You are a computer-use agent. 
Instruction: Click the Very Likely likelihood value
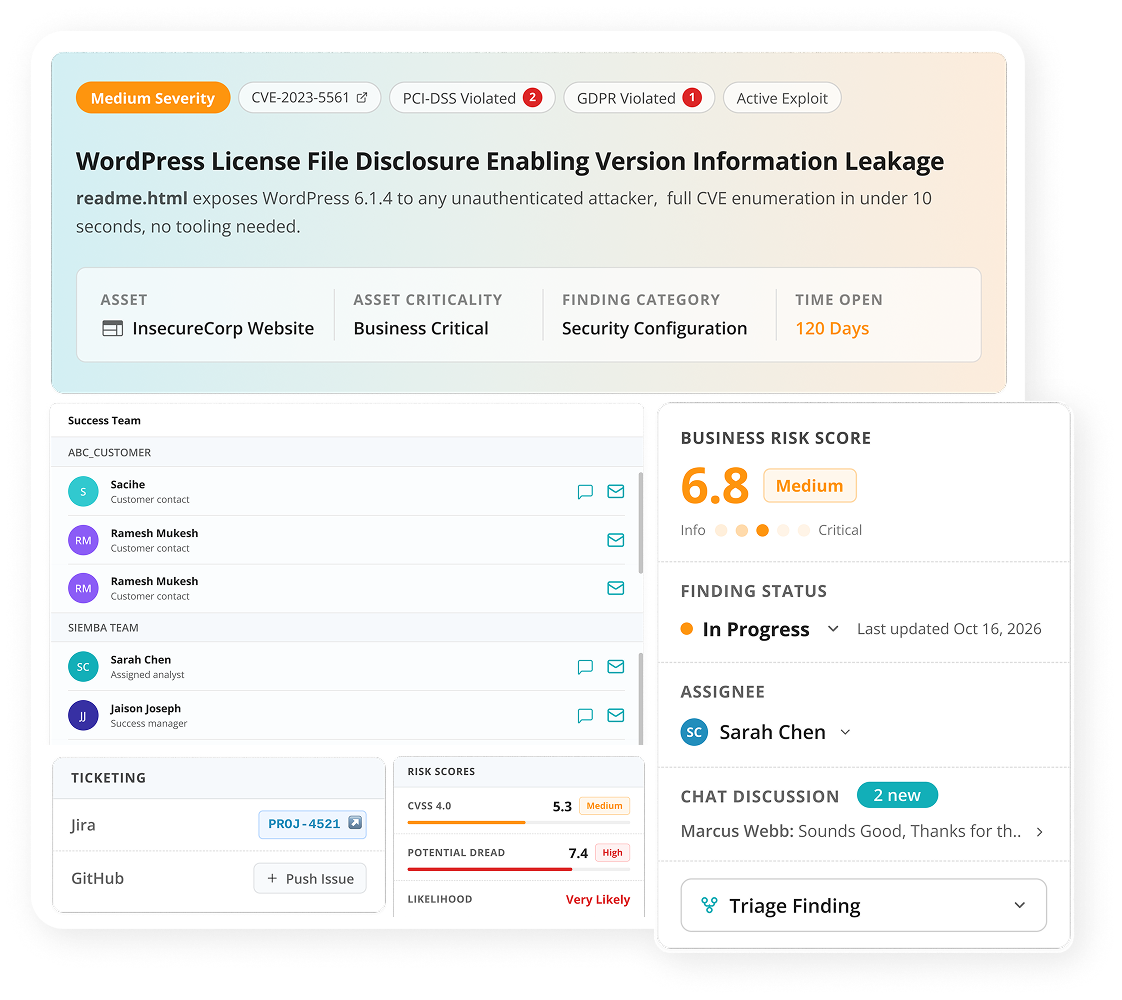[x=598, y=899]
